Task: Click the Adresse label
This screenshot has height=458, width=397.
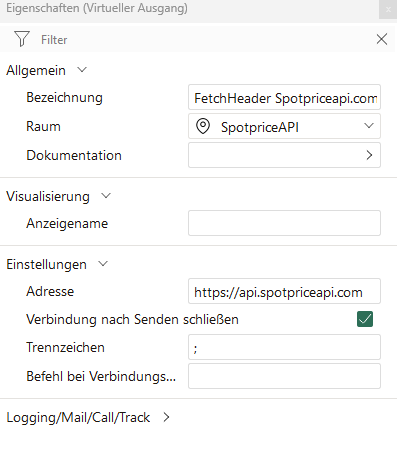Action: point(50,291)
